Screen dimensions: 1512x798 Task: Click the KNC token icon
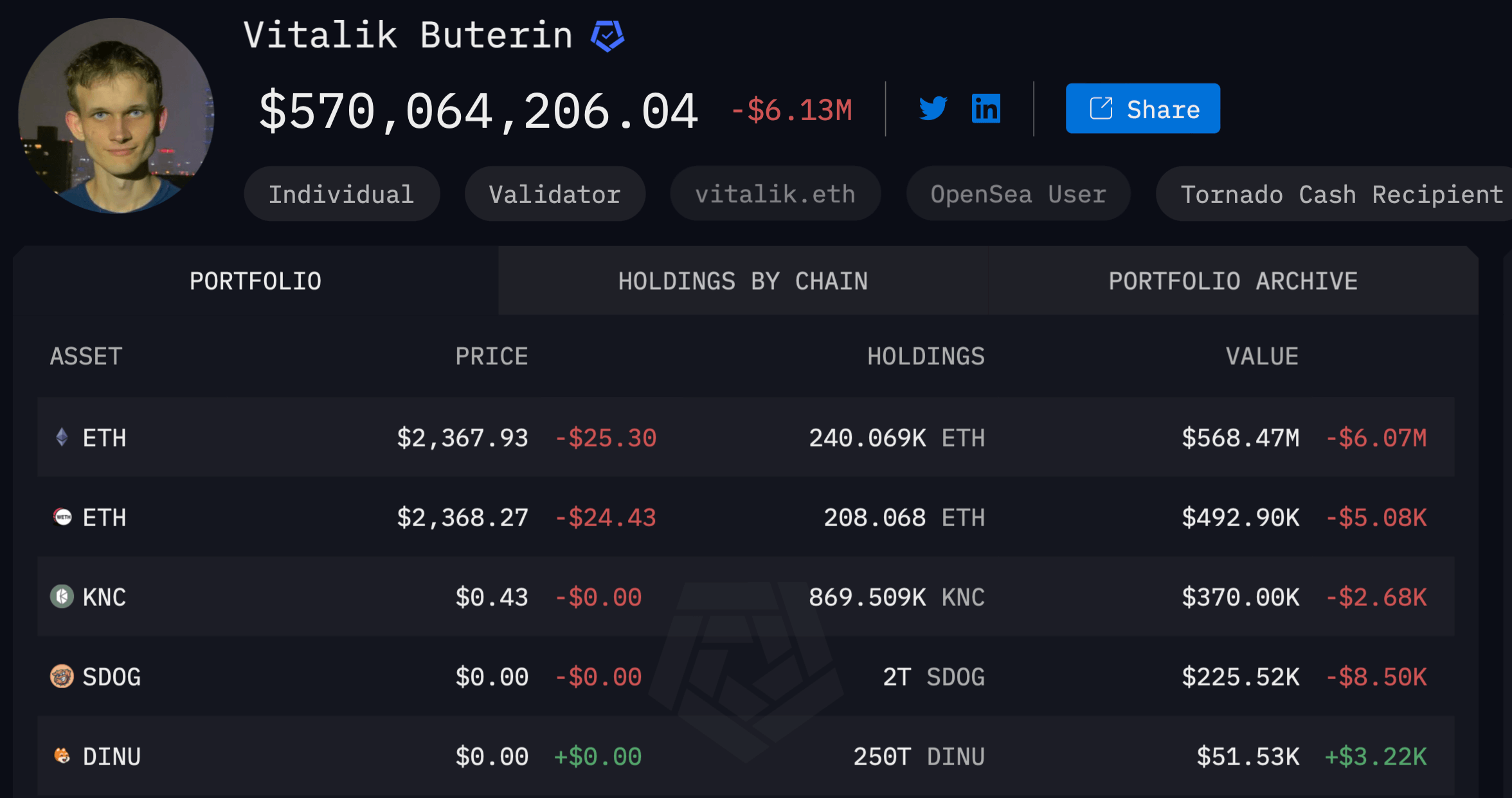click(62, 597)
